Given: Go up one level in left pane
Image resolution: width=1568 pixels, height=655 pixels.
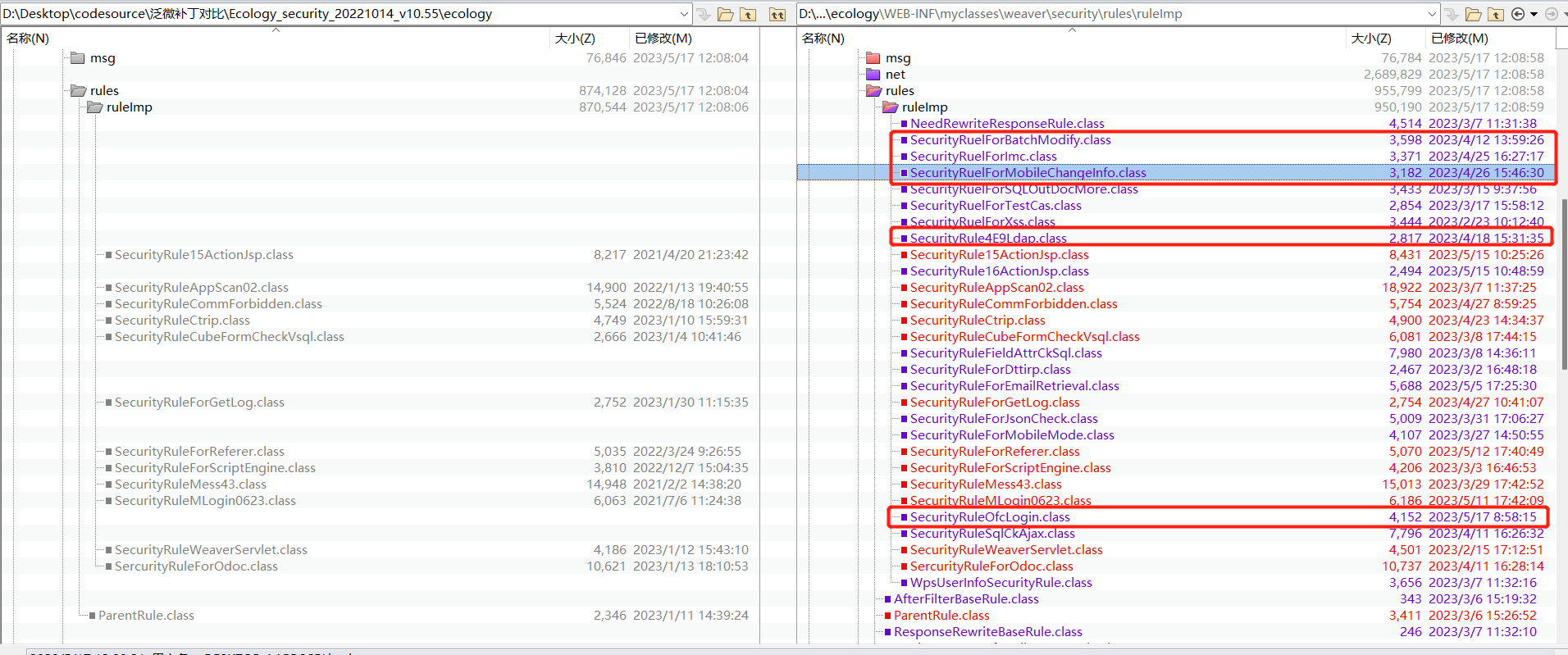Looking at the screenshot, I should [x=748, y=14].
